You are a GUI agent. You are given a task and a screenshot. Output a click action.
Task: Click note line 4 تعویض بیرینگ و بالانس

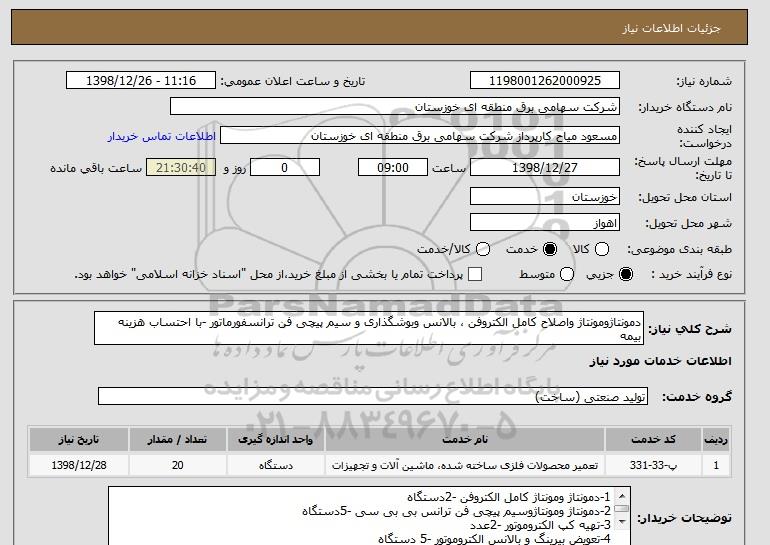click(x=495, y=539)
